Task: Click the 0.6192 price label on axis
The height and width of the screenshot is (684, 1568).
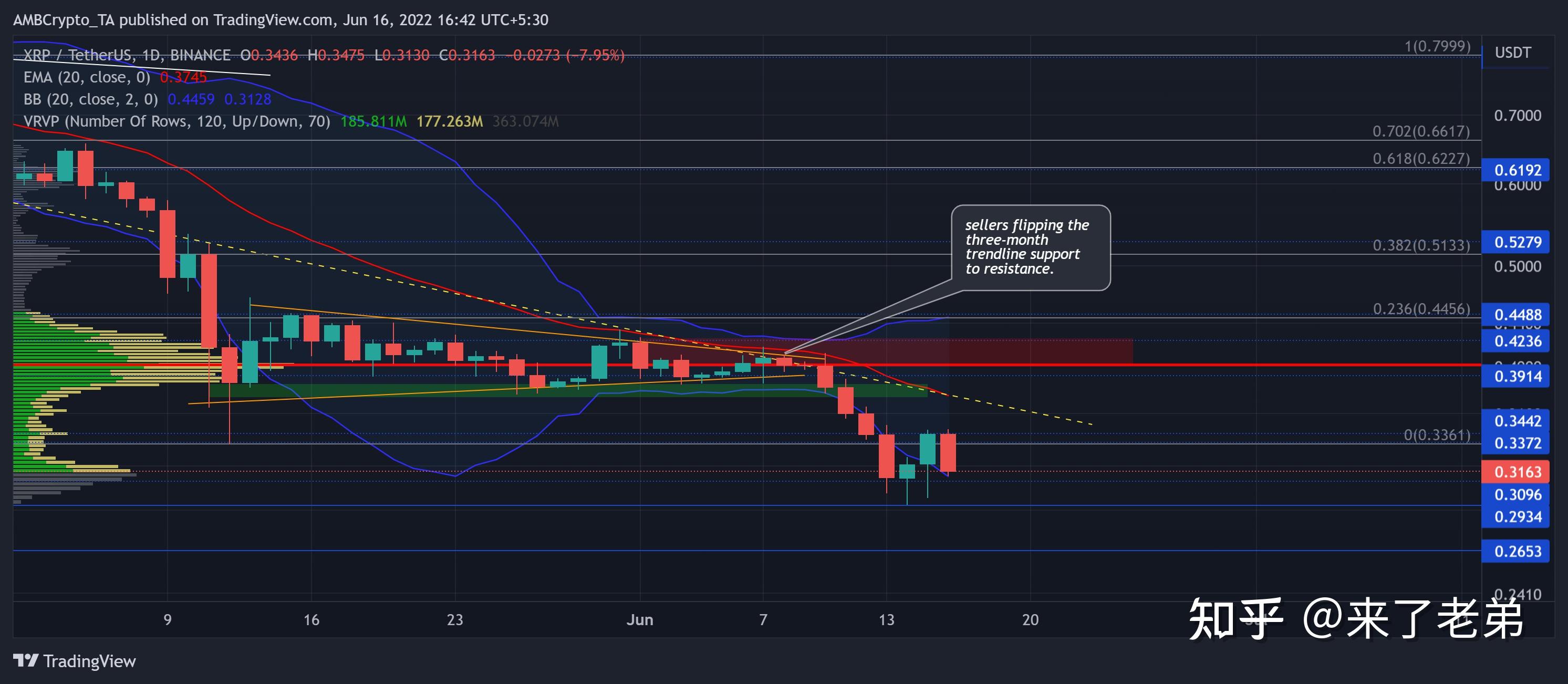Action: click(x=1515, y=170)
